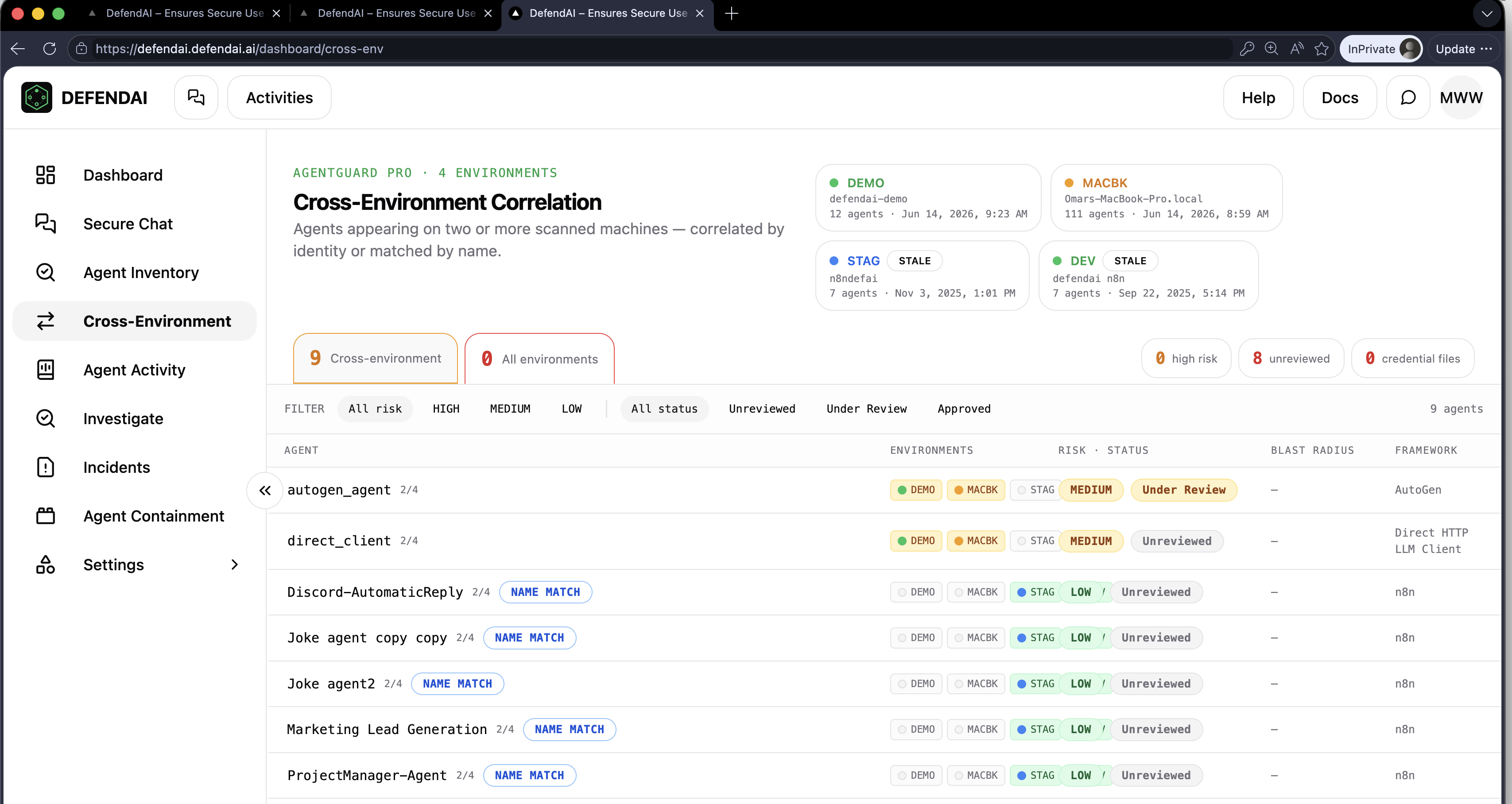This screenshot has height=804, width=1512.
Task: Click the 0 high risk counter
Action: click(1186, 358)
